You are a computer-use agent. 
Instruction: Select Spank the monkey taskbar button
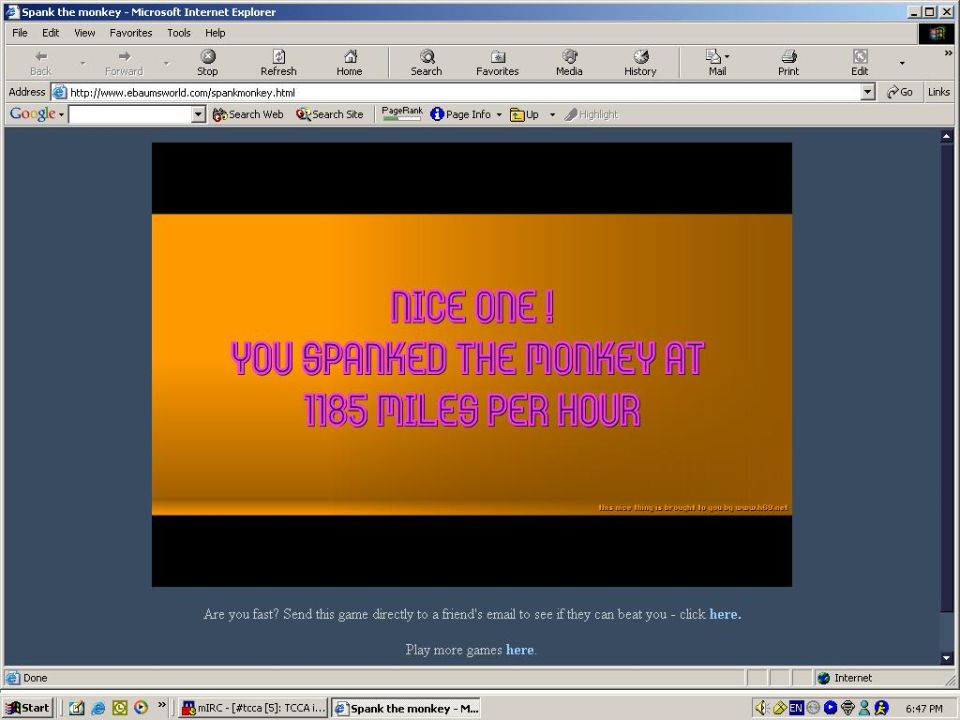406,708
